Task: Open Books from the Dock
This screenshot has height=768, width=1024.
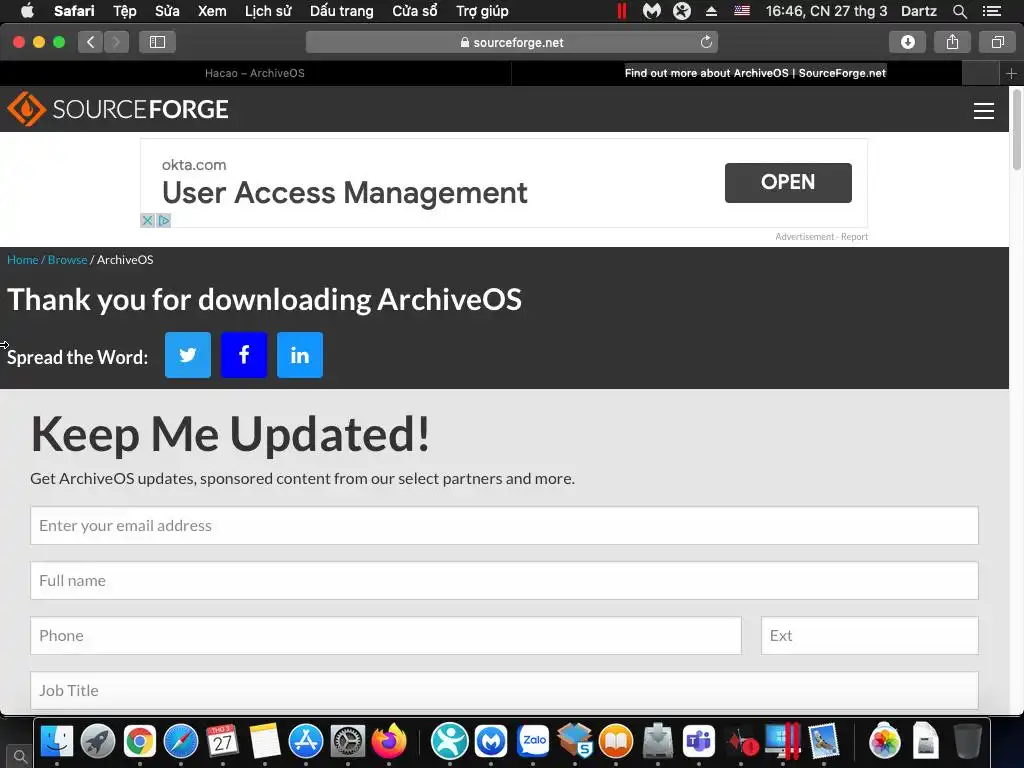Action: point(616,741)
